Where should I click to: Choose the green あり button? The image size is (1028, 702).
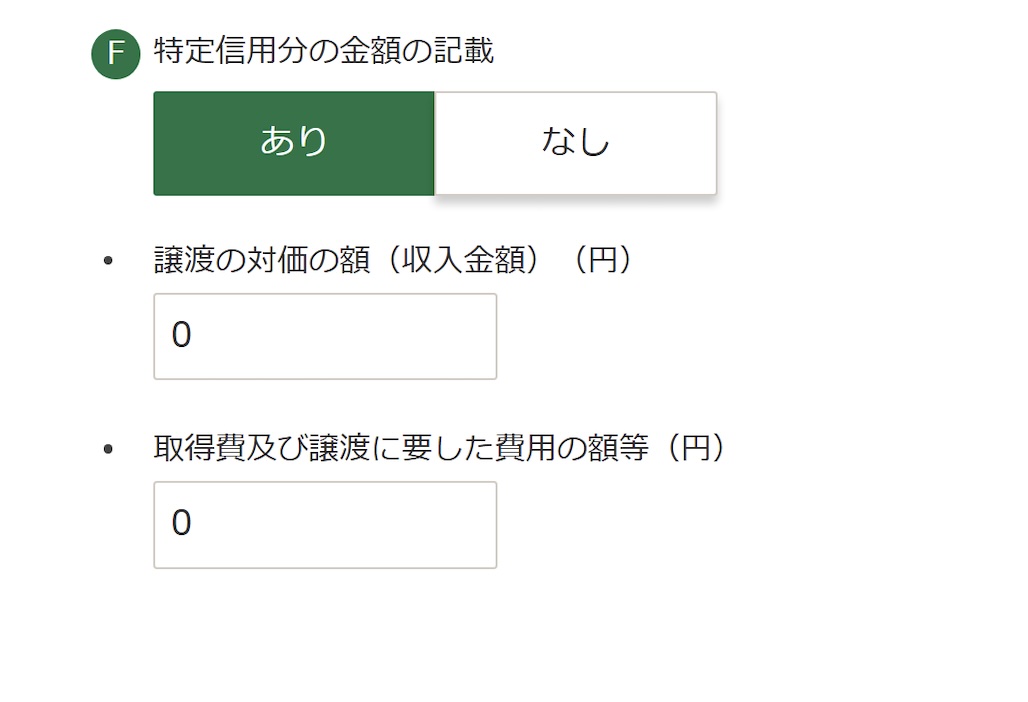294,143
